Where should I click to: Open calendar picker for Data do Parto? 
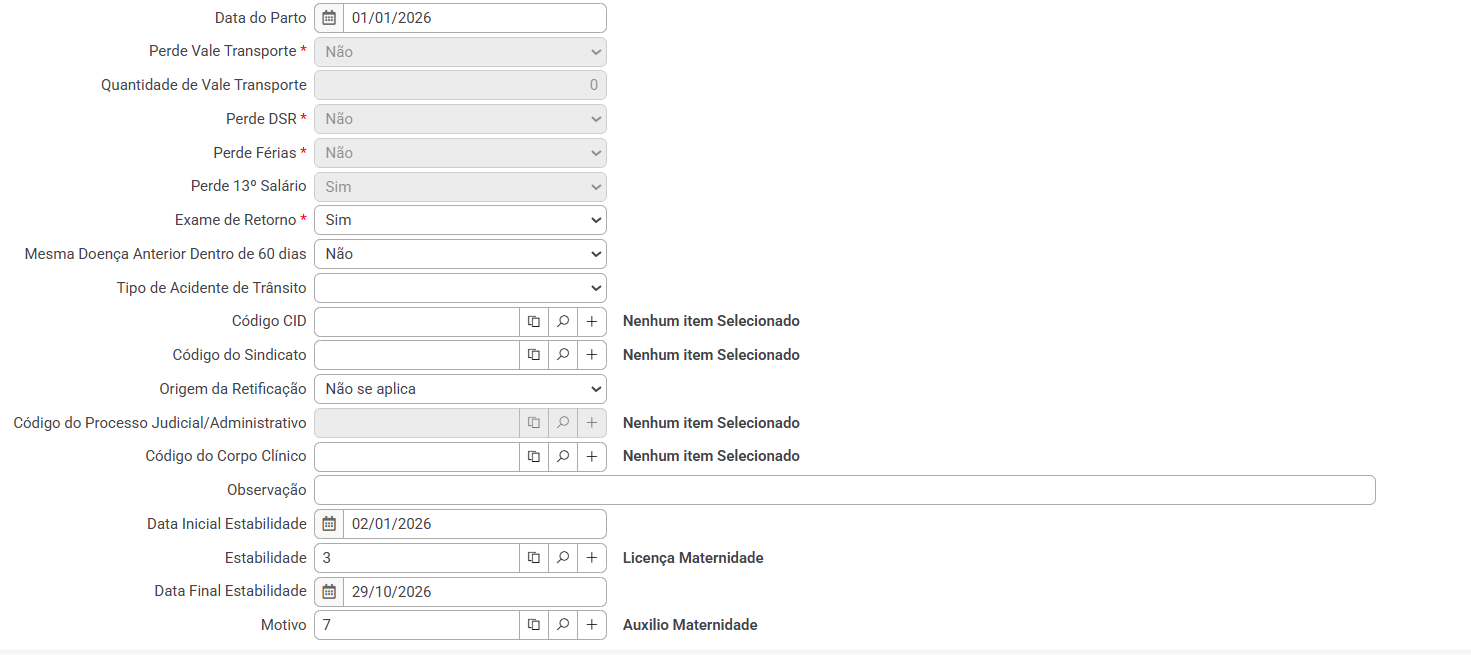pos(329,18)
